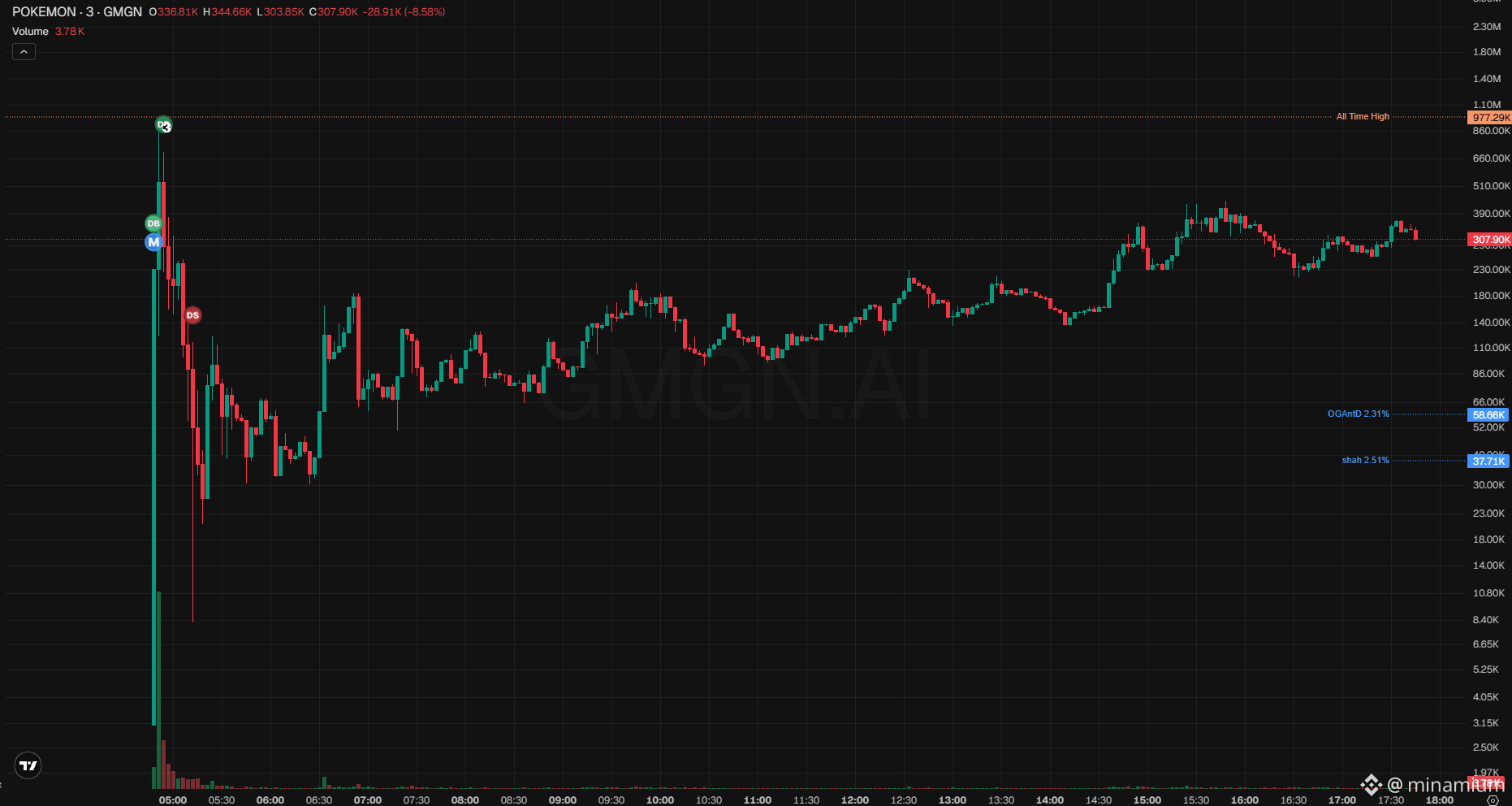Click the 05:30 time axis label
Screen dimensions: 1512x806
click(x=222, y=800)
